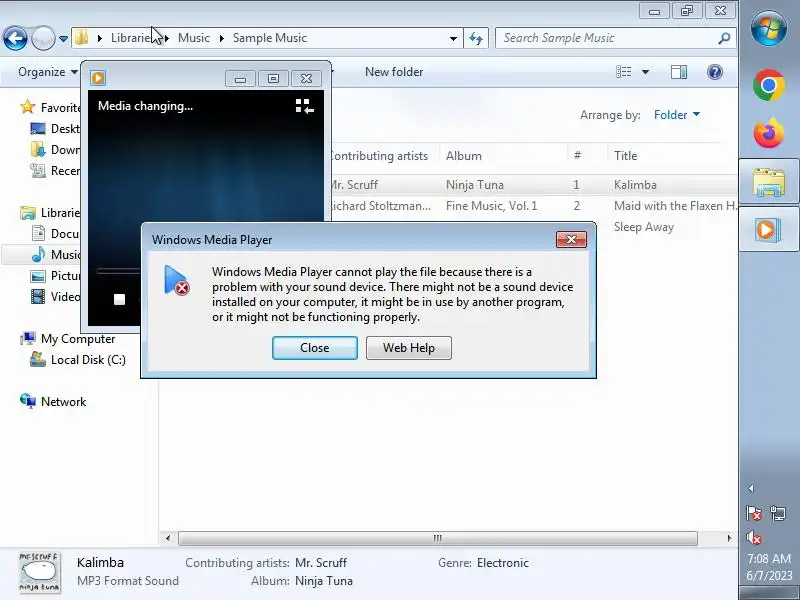Image resolution: width=800 pixels, height=600 pixels.
Task: Click the Windows Media Player title bar icon
Action: point(98,78)
